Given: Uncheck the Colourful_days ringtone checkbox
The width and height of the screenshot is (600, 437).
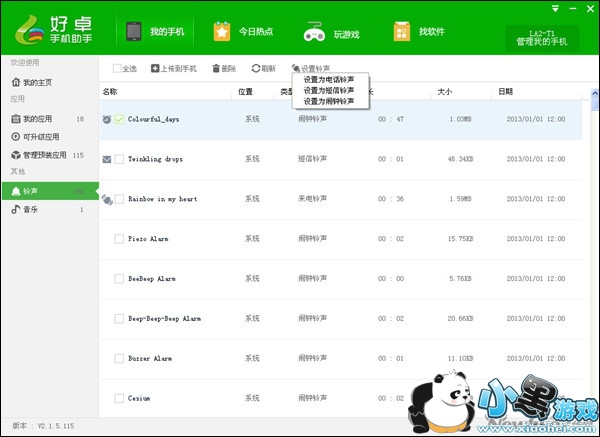Looking at the screenshot, I should [x=119, y=119].
